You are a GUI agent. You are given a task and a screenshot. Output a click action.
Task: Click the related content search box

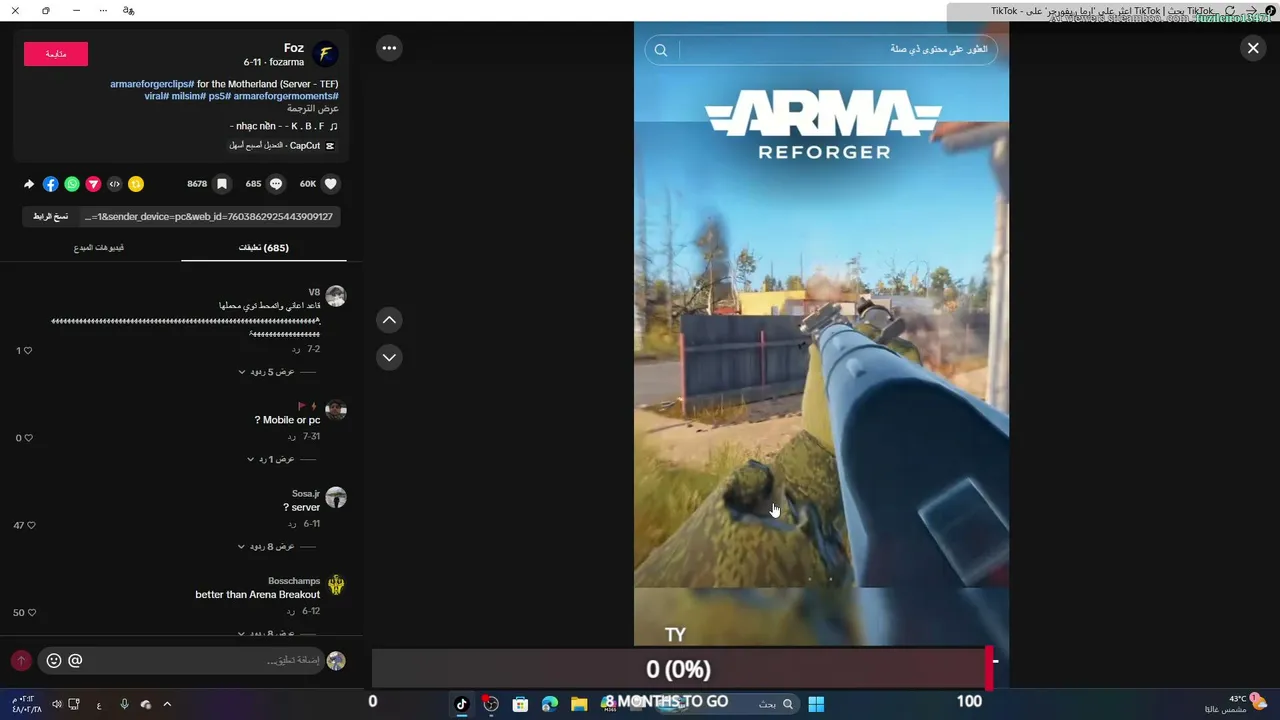[821, 50]
